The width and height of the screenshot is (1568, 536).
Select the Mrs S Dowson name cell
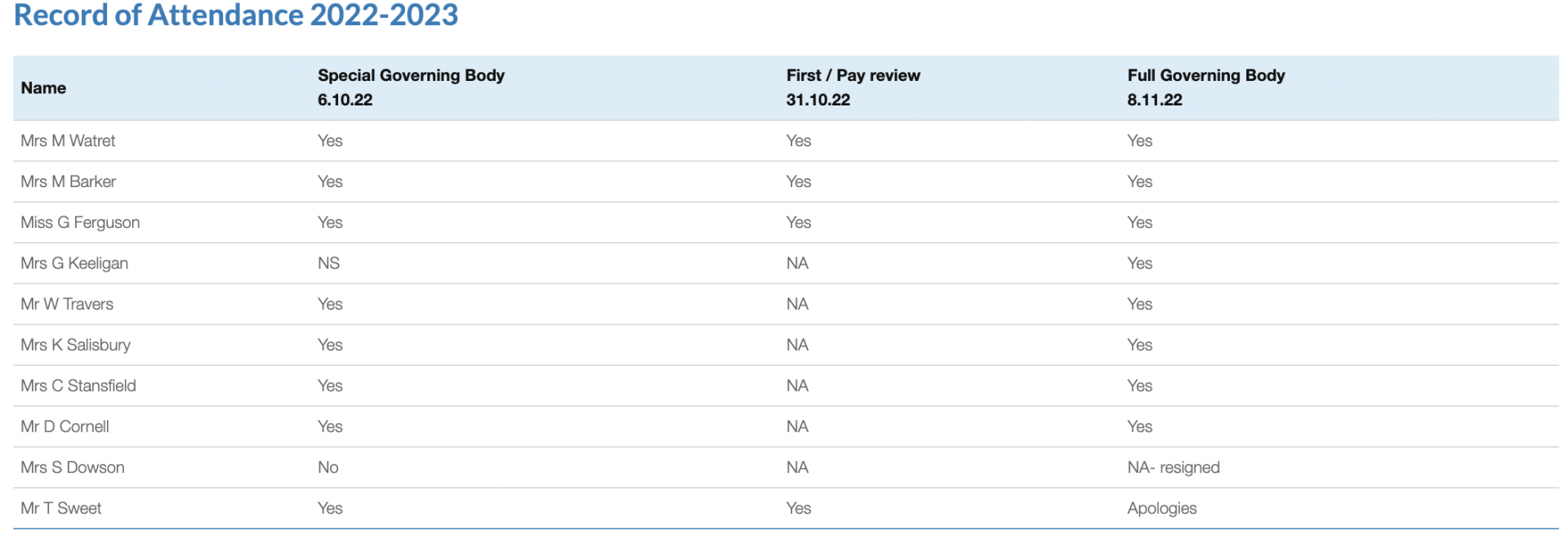pyautogui.click(x=73, y=467)
